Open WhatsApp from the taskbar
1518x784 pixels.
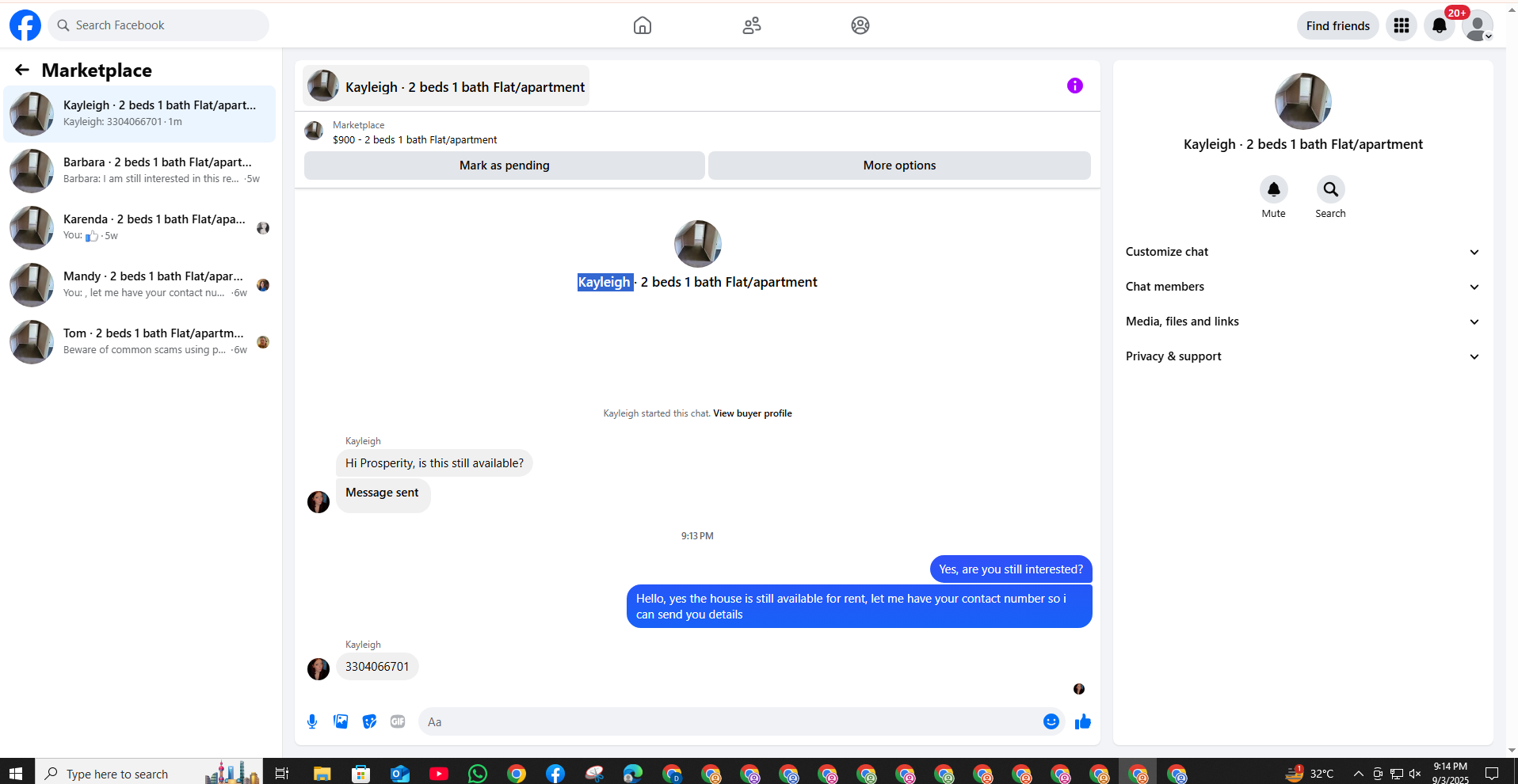(478, 774)
